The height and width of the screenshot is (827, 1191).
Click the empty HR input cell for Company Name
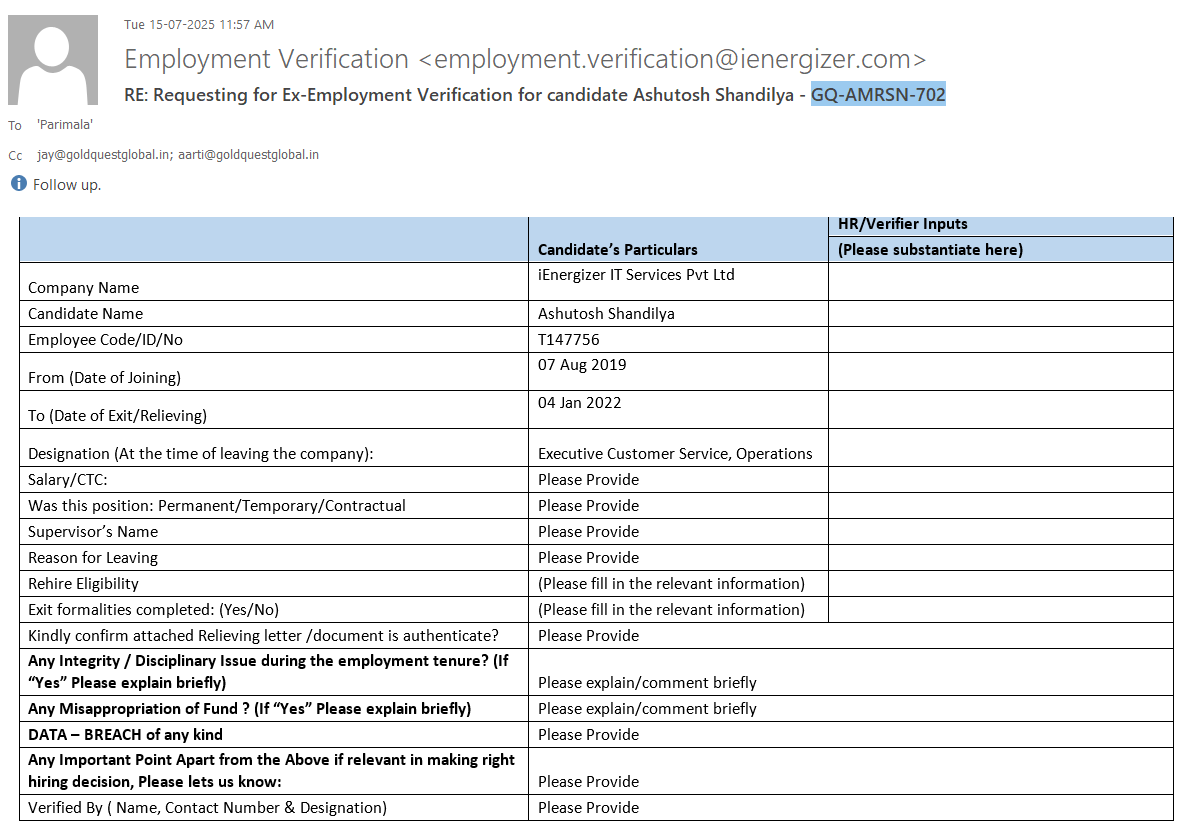coord(1000,281)
